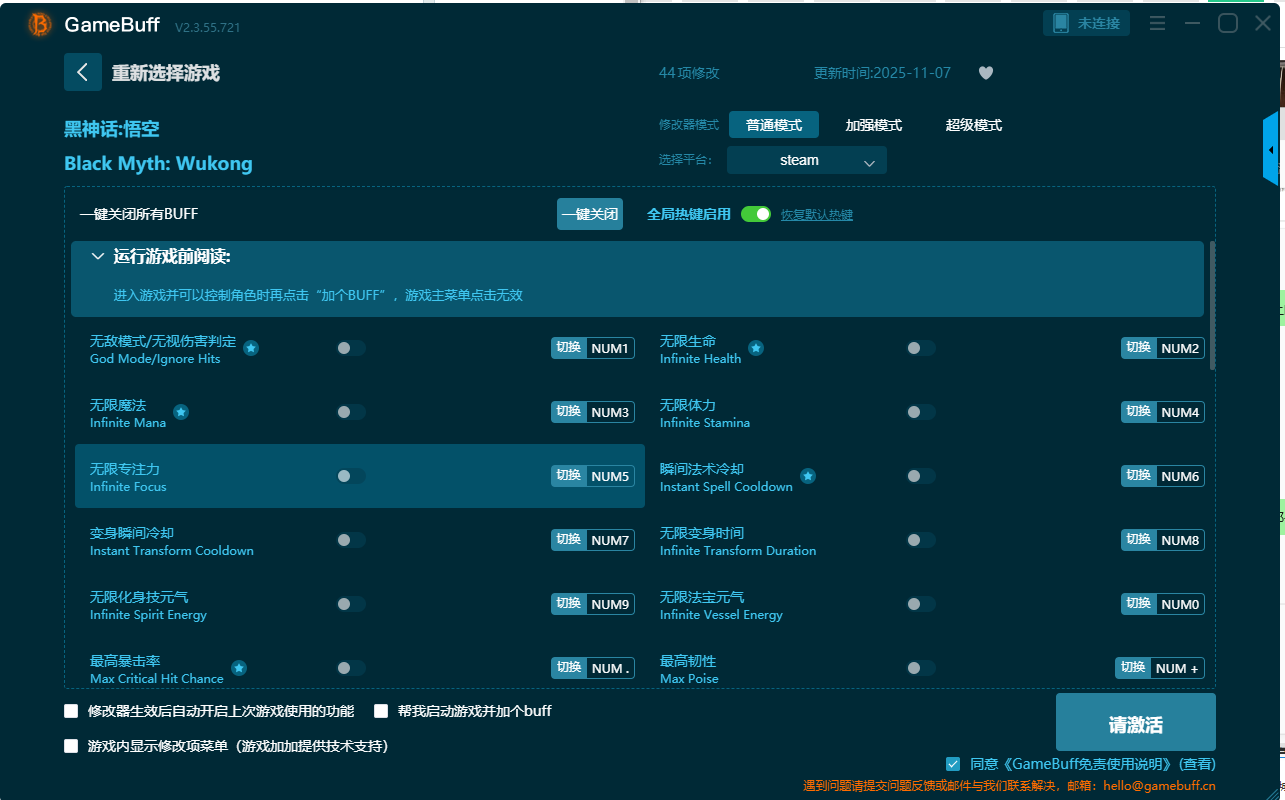Enable the Infinite Health switch
The height and width of the screenshot is (800, 1285).
pyautogui.click(x=921, y=348)
